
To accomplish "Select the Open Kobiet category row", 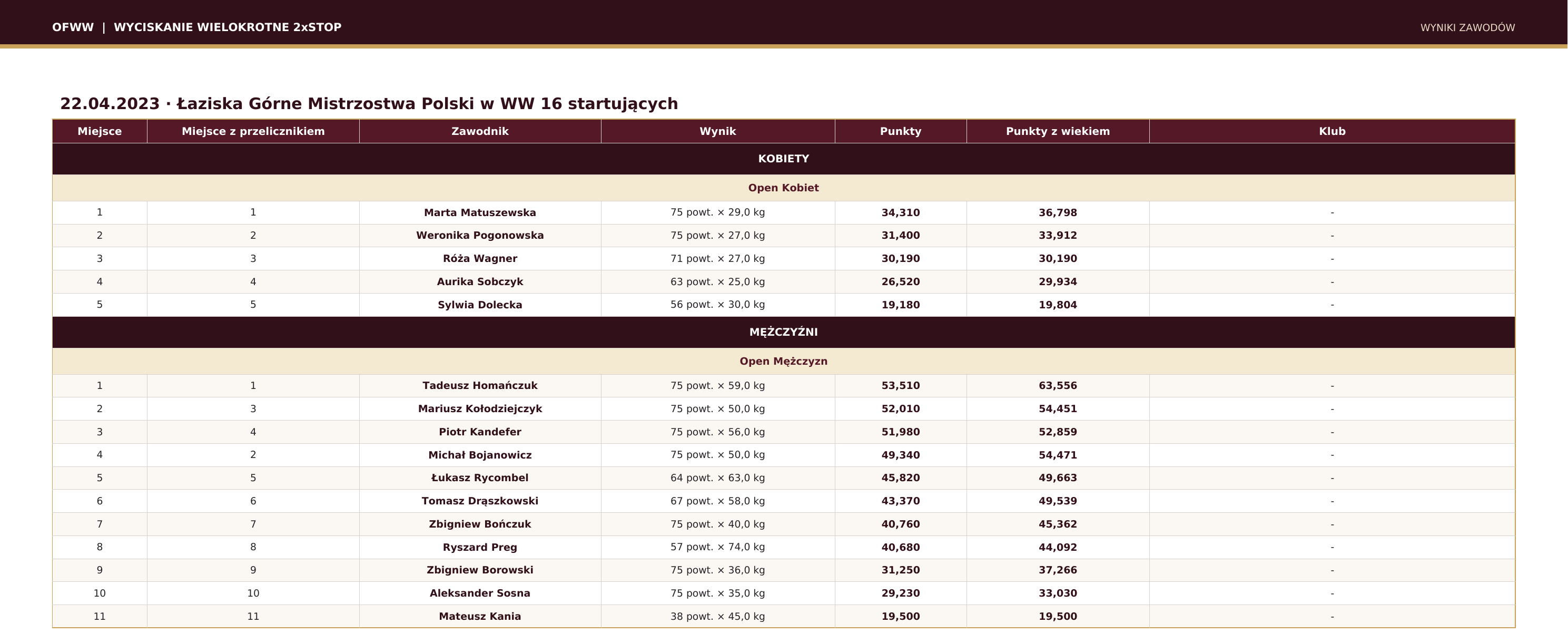I will pos(783,188).
